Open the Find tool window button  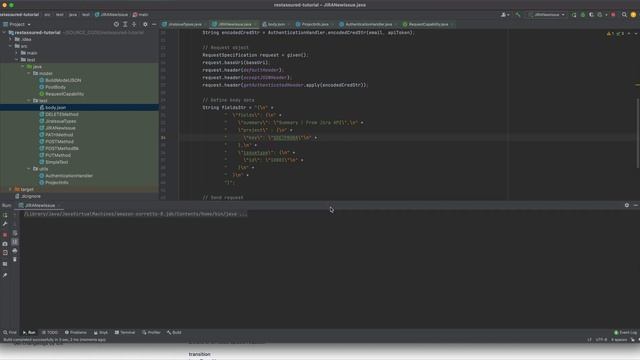tap(10, 333)
